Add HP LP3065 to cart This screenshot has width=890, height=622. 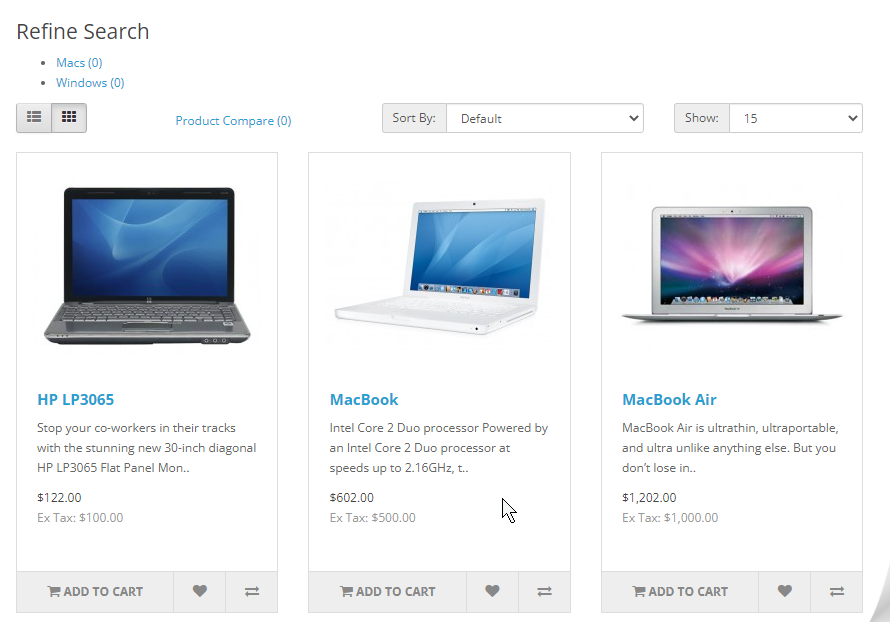pos(95,591)
